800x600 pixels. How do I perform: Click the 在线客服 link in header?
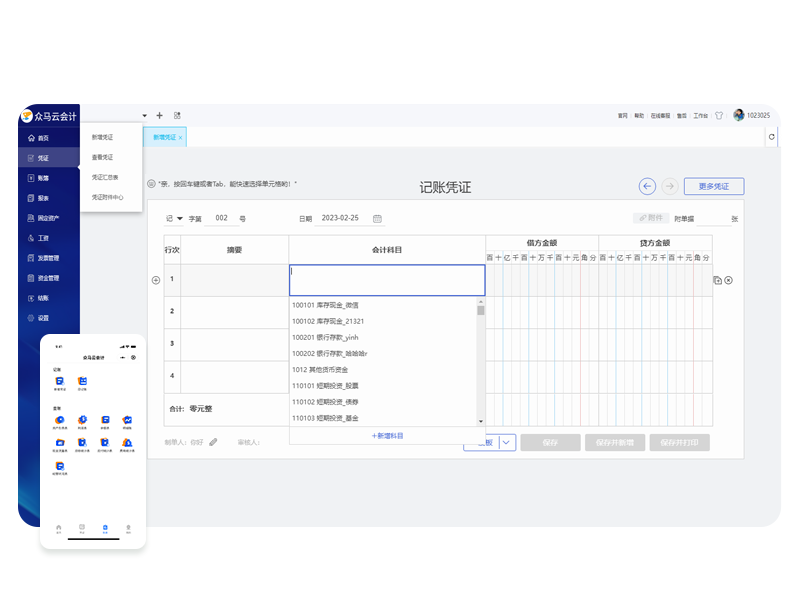tap(660, 116)
